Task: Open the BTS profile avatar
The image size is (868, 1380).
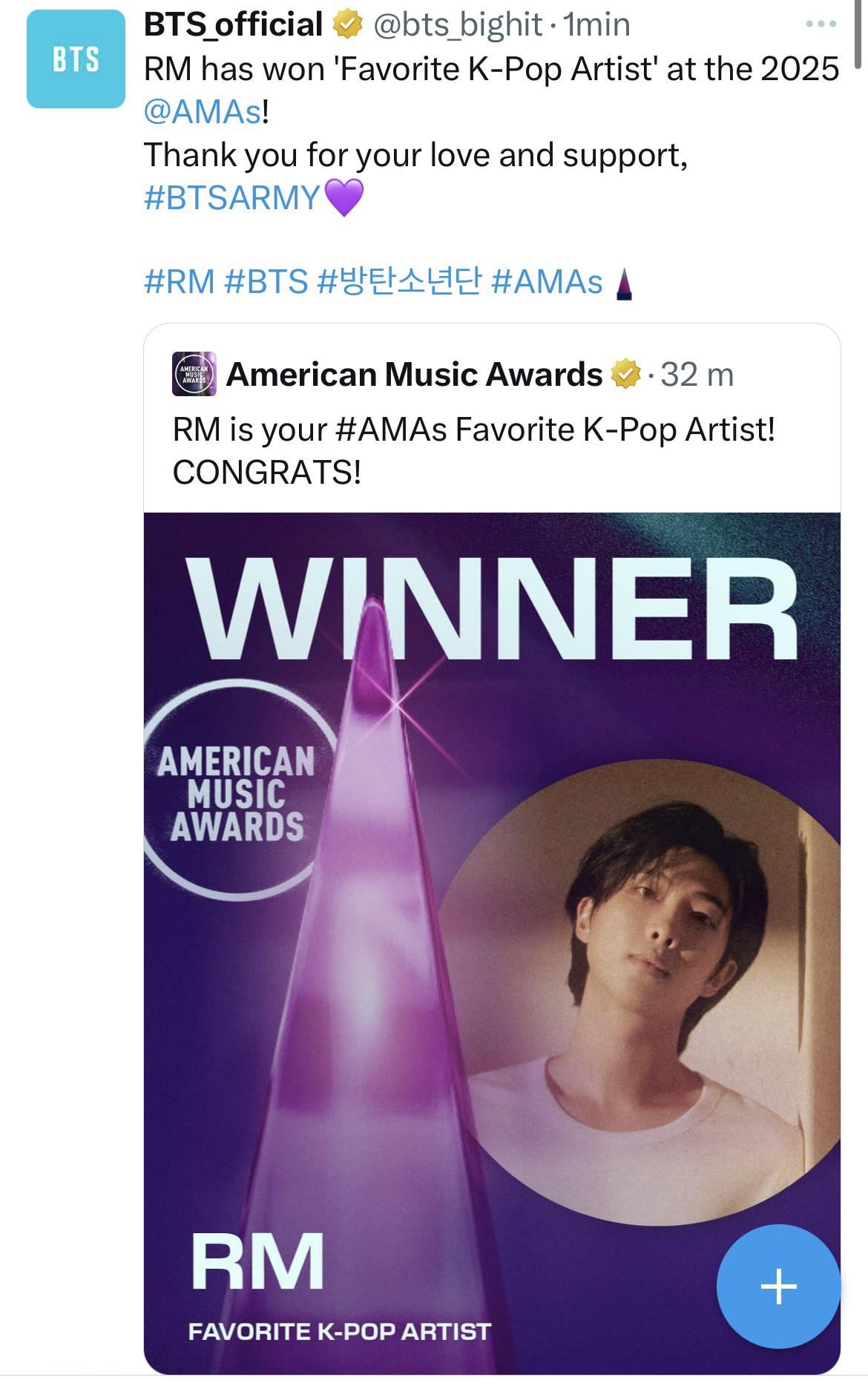Action: tap(76, 59)
